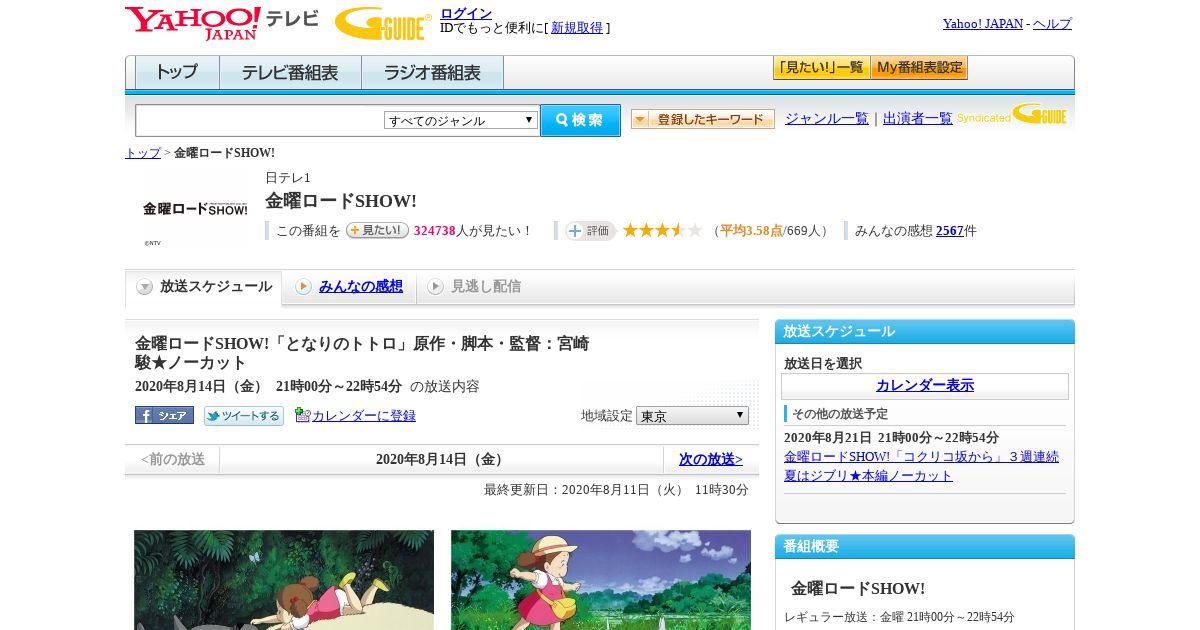1200x630 pixels.
Task: Click the 金曜ロードSHOW! program logo image
Action: pyautogui.click(x=195, y=209)
